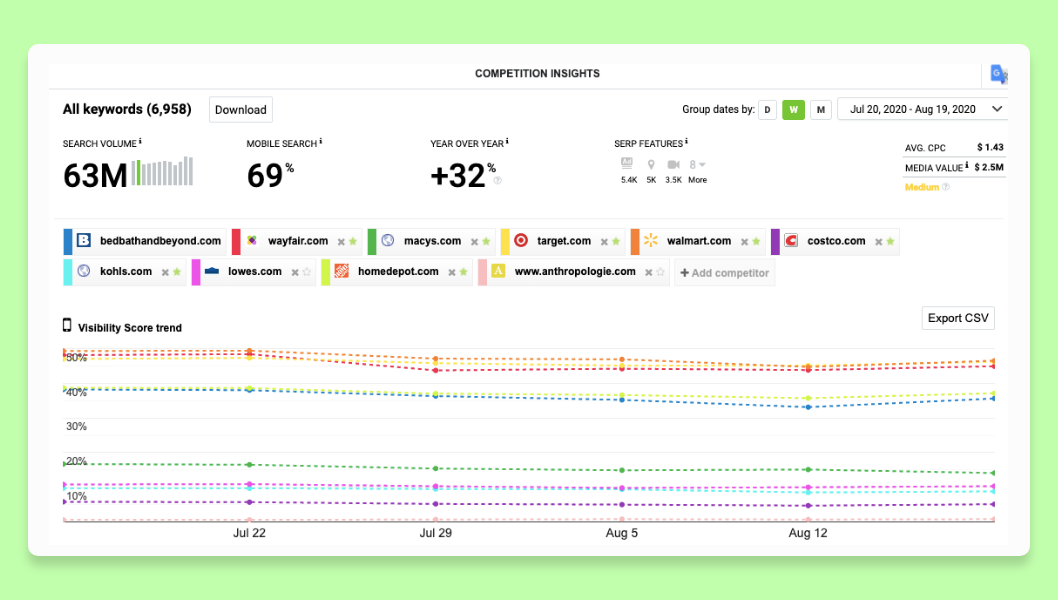The image size is (1058, 600).
Task: Remove wayfair.com competitor with its x
Action: 341,242
